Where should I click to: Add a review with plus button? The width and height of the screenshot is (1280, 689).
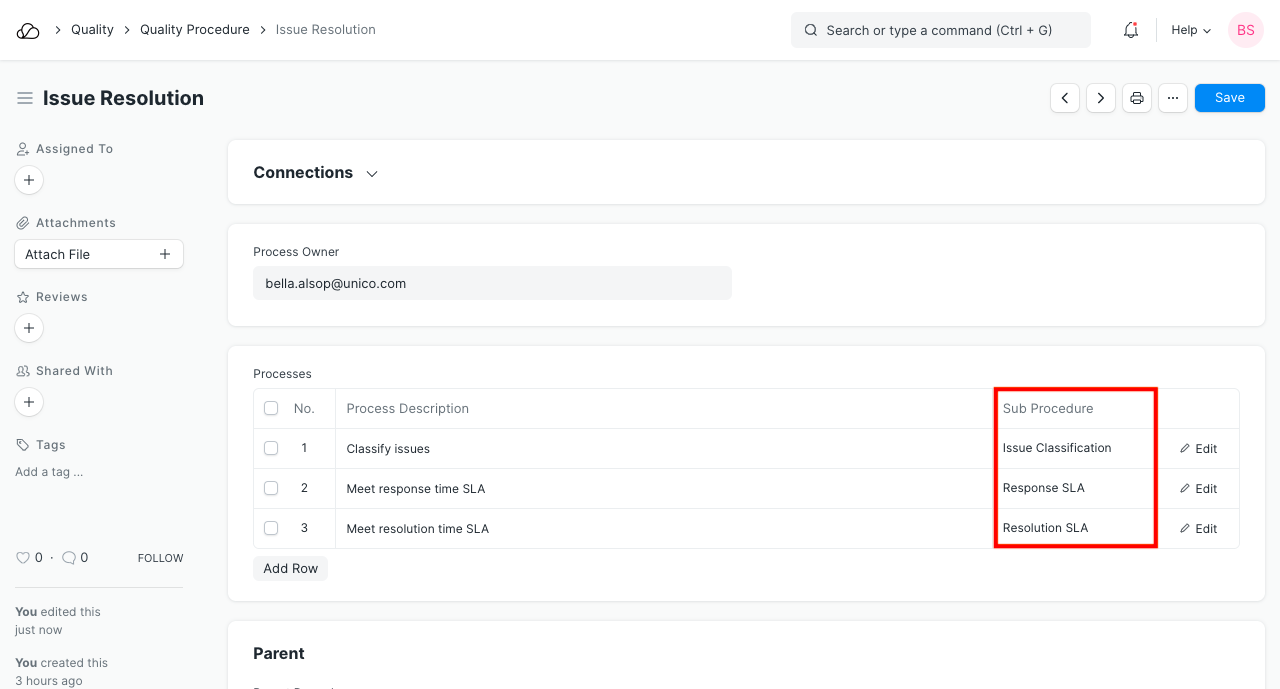(29, 328)
